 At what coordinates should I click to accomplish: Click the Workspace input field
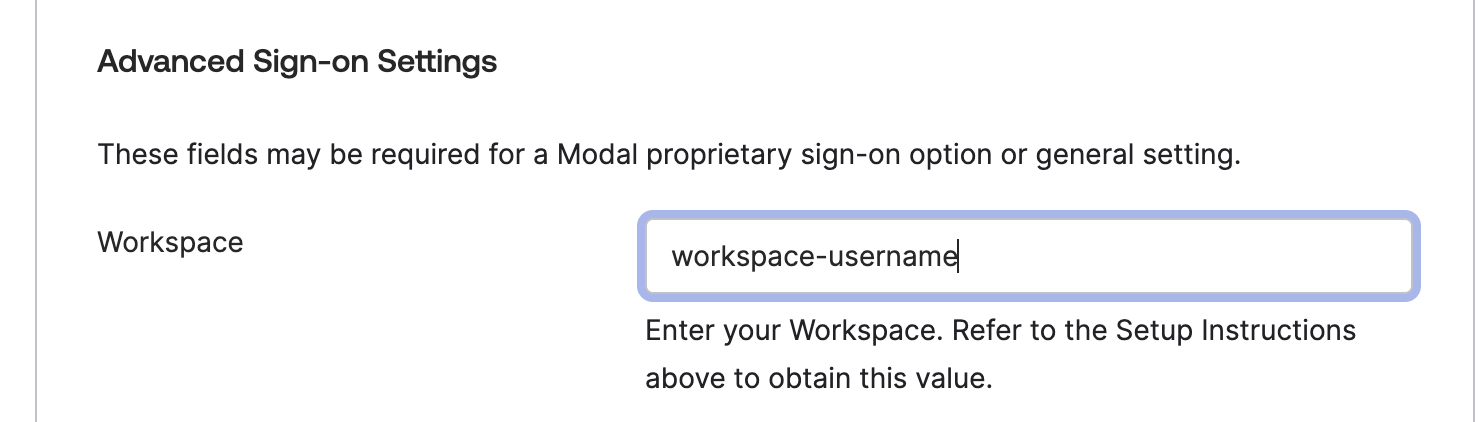[x=1028, y=257]
